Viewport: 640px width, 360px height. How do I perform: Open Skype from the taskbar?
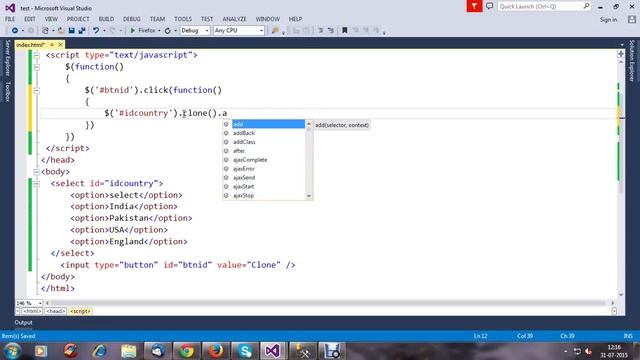point(245,351)
